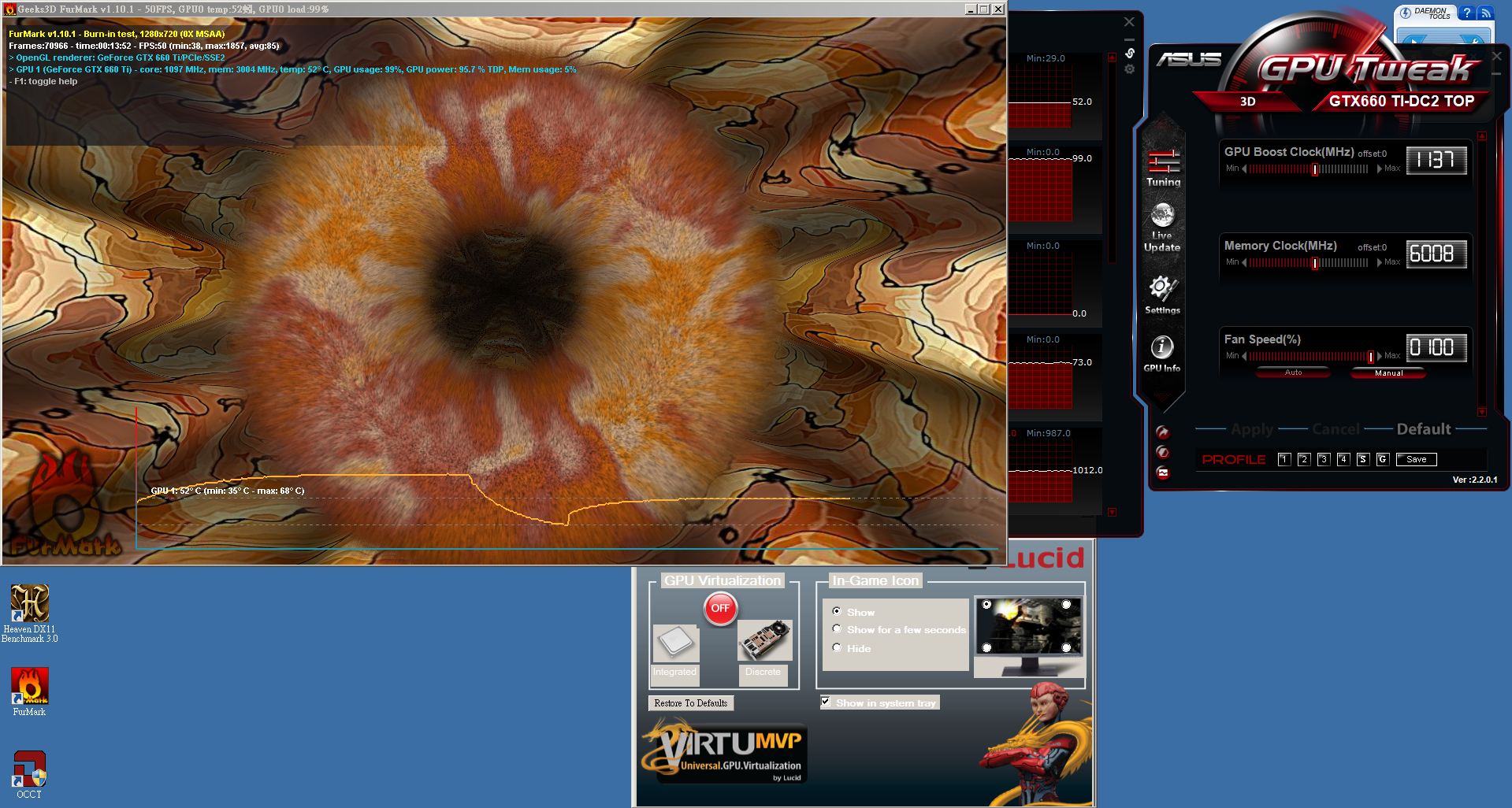Load profile 4 in GPU Tweak
Image resolution: width=1512 pixels, height=808 pixels.
pyautogui.click(x=1343, y=459)
